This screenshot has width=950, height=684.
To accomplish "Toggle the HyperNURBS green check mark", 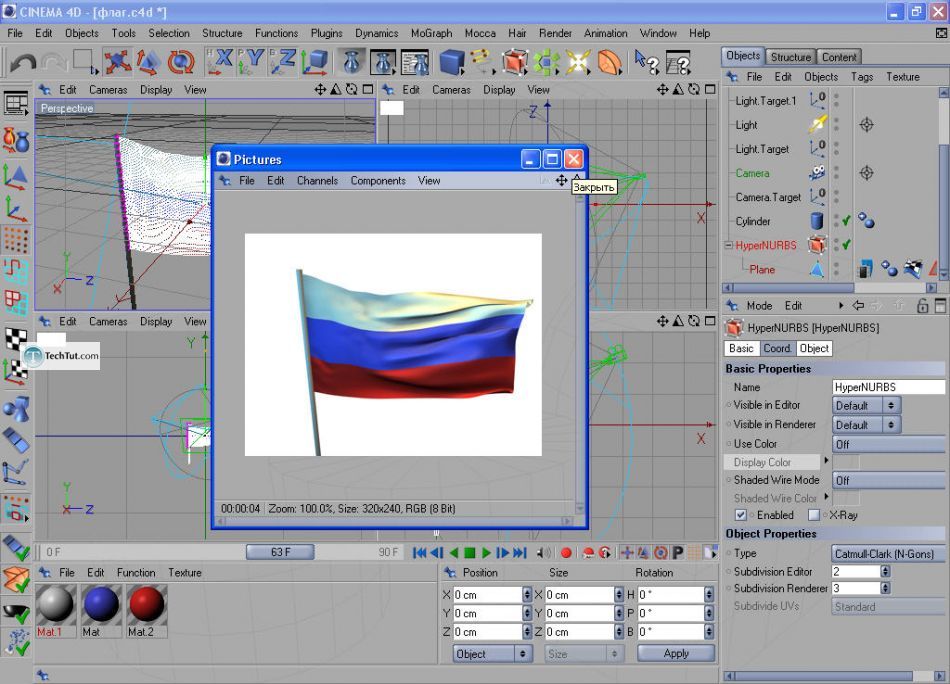I will tap(846, 245).
